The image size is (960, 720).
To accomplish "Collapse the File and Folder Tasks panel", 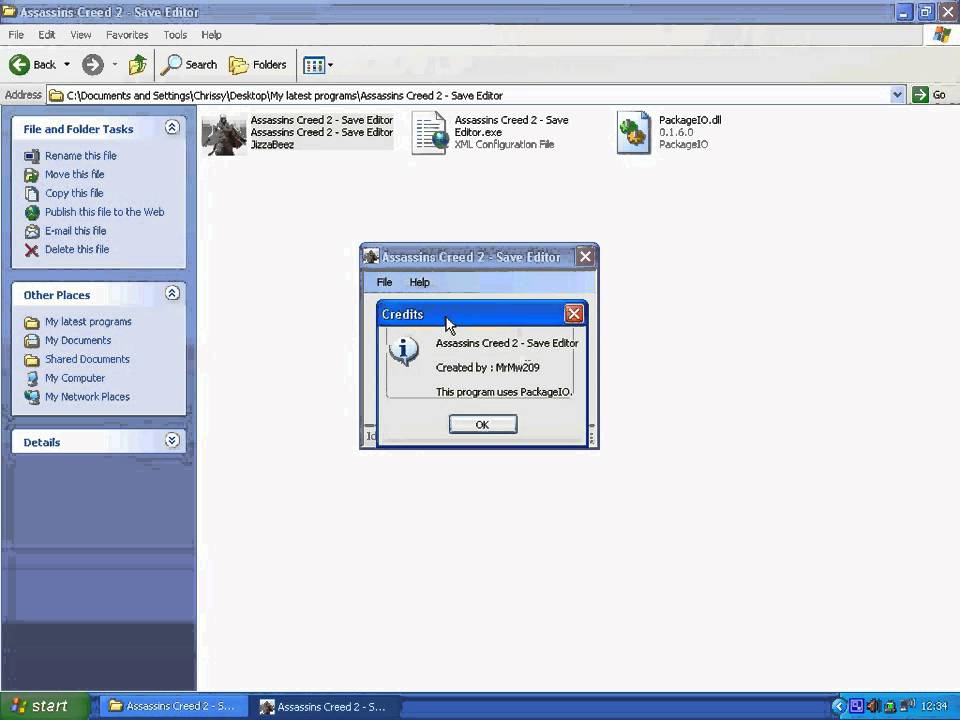I will [x=172, y=127].
